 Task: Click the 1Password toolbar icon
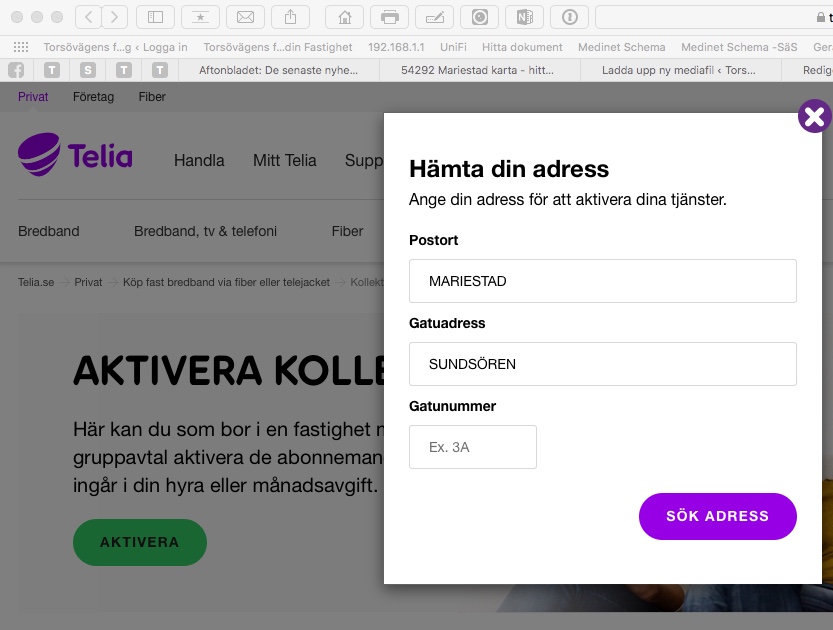click(570, 18)
